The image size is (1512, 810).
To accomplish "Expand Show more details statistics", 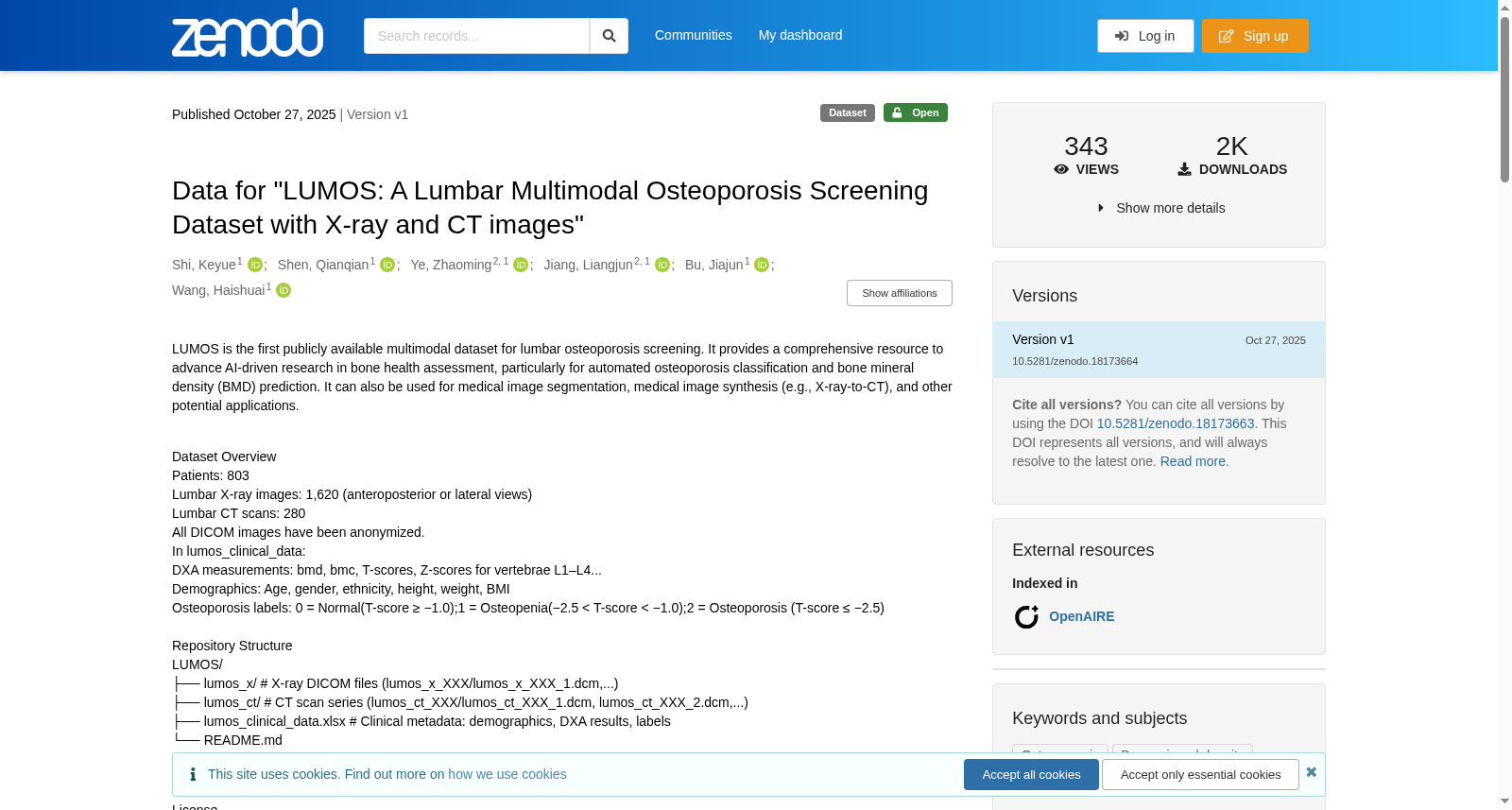I will click(1160, 208).
